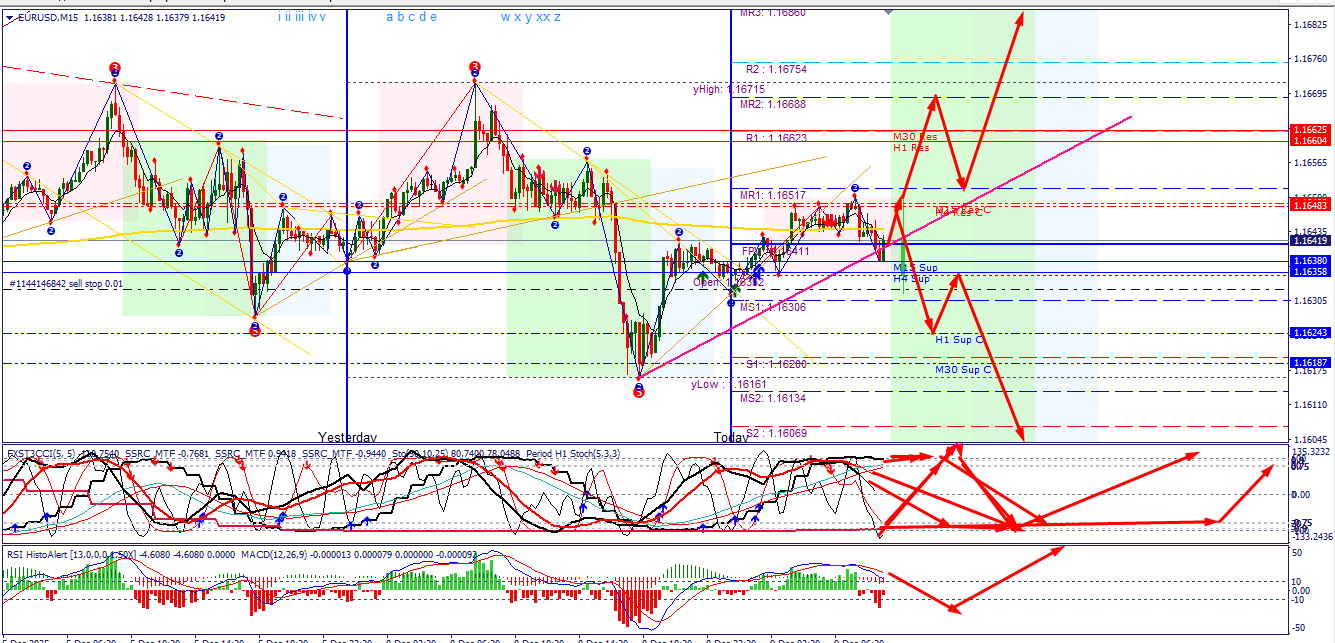
Task: Click the 1.16110 price axis value
Action: pos(1310,405)
